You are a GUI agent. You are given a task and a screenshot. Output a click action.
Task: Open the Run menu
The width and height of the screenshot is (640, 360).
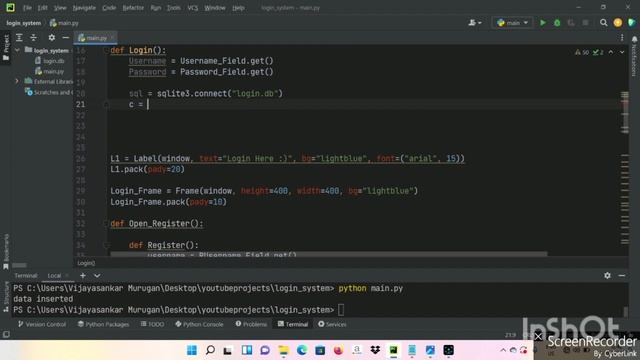(x=156, y=8)
